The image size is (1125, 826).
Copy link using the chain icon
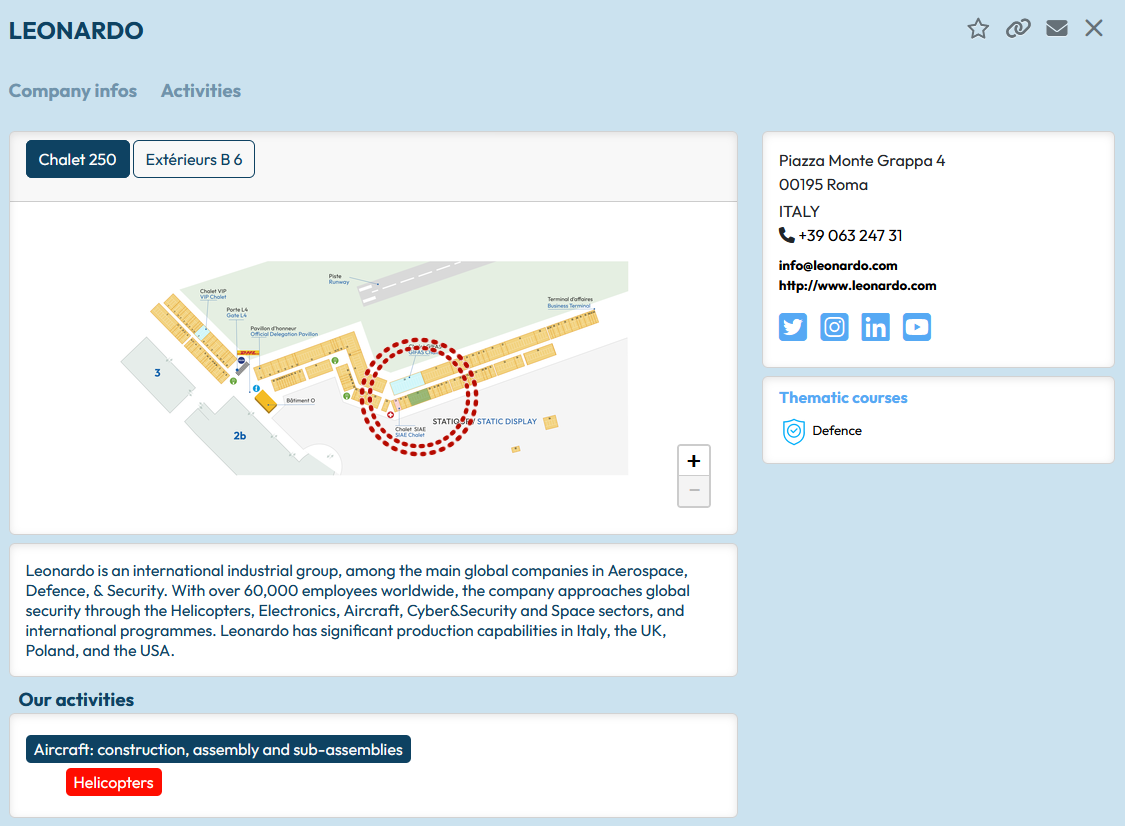pyautogui.click(x=1018, y=29)
